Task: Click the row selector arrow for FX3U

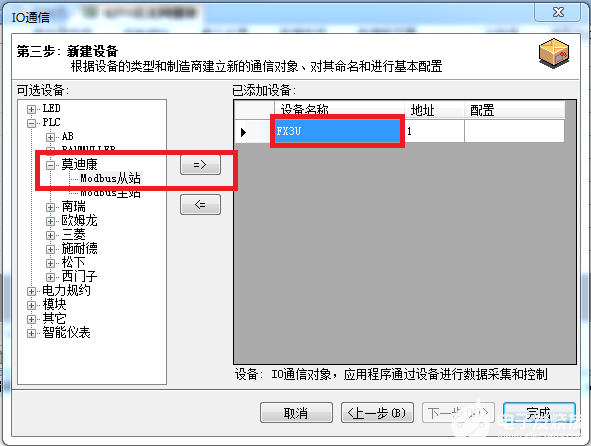Action: (x=243, y=132)
